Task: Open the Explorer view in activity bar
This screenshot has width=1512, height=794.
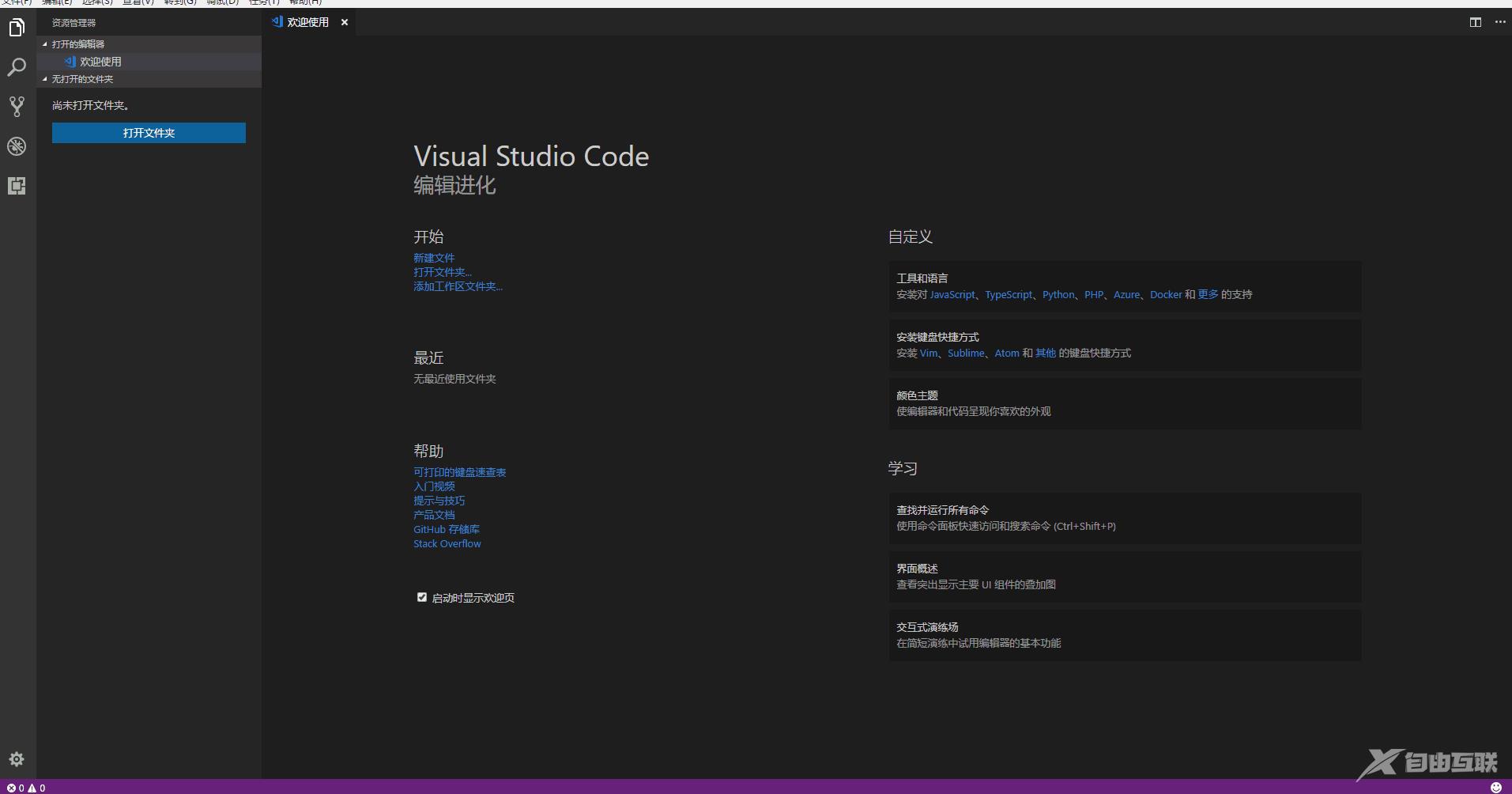Action: [x=17, y=28]
